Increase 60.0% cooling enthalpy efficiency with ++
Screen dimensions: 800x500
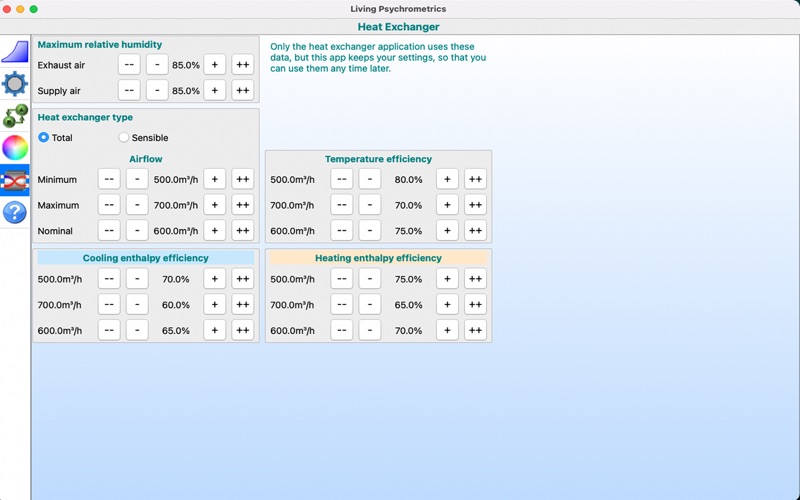243,304
